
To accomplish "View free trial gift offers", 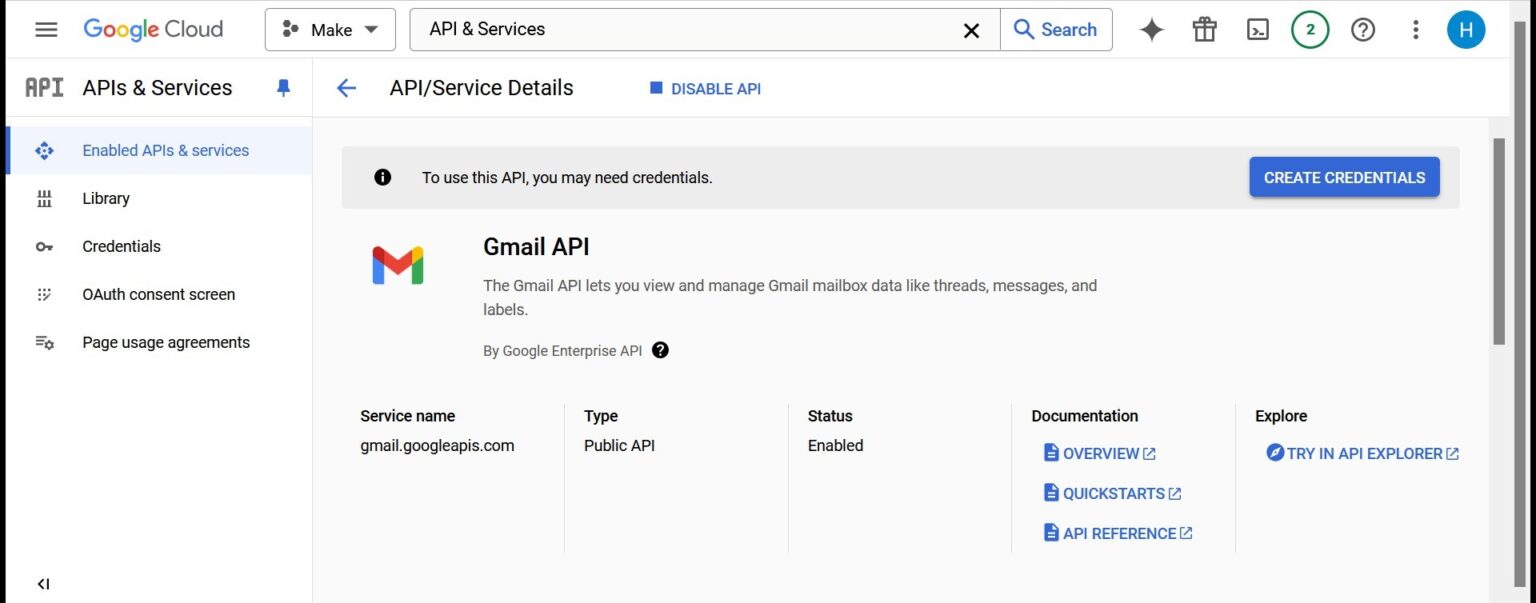I will point(1204,30).
